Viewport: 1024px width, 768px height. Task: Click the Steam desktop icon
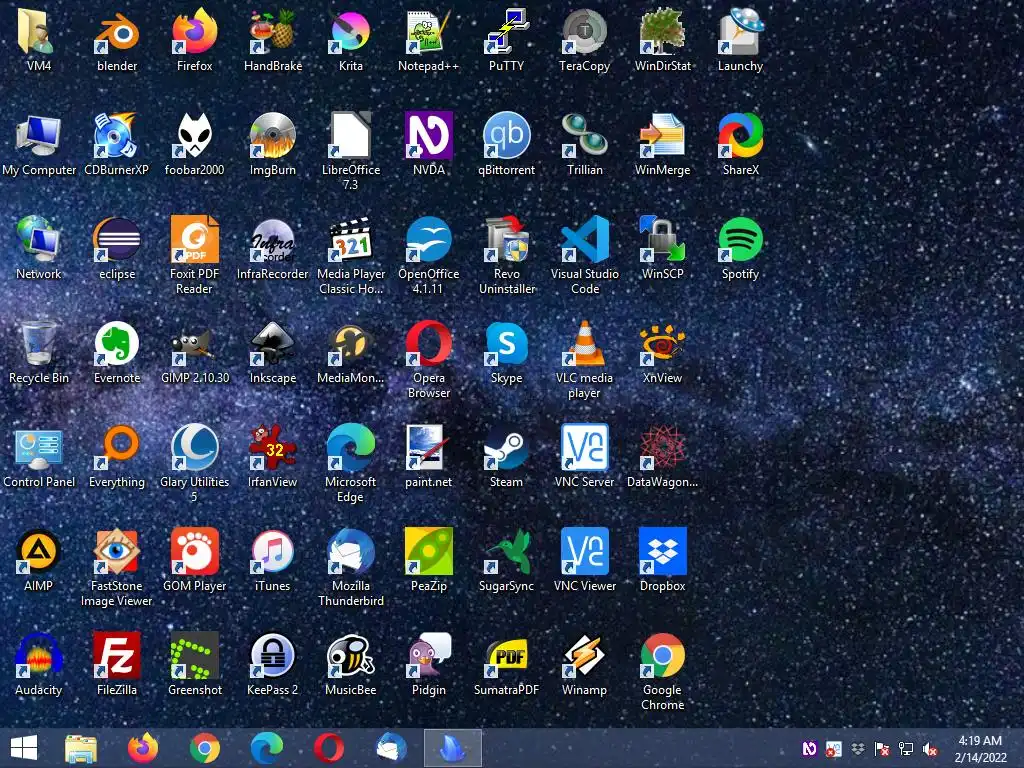click(x=506, y=448)
